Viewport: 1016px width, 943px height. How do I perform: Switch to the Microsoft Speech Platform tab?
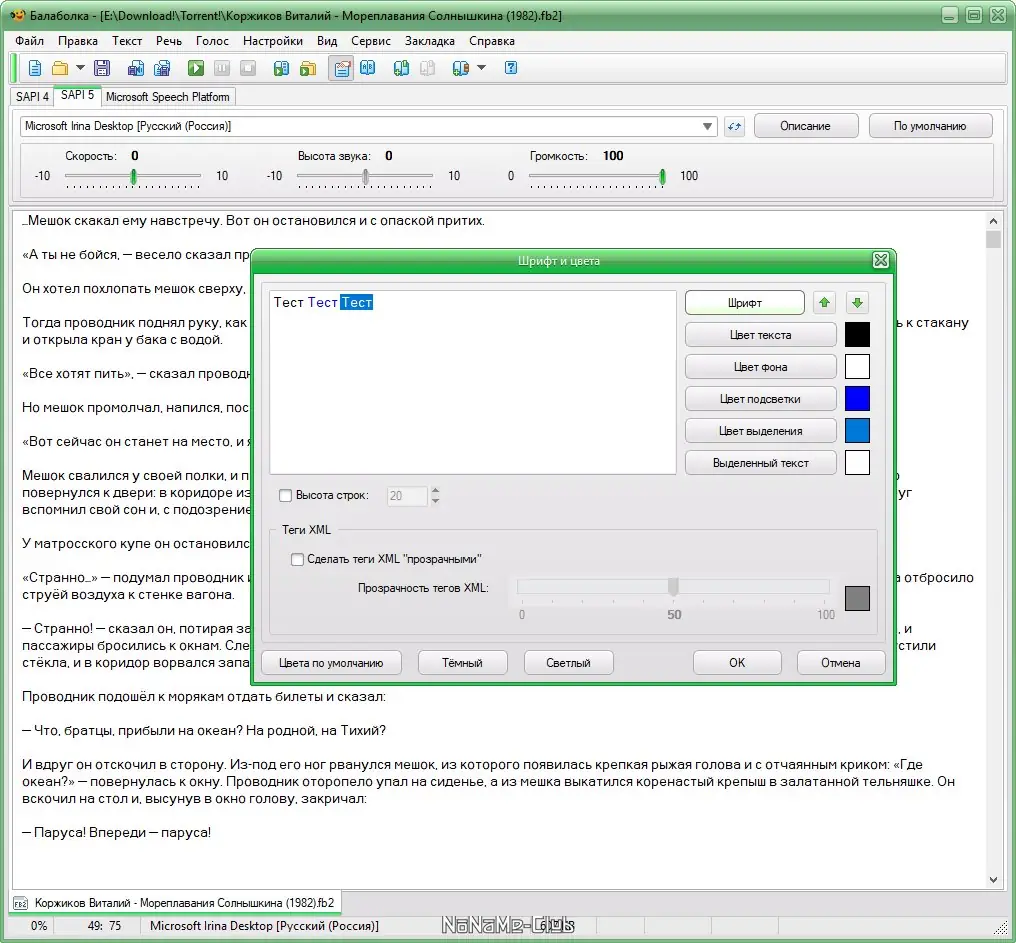[x=167, y=97]
